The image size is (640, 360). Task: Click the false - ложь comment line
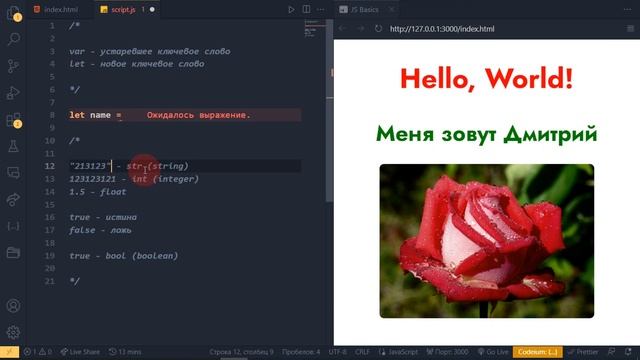100,230
